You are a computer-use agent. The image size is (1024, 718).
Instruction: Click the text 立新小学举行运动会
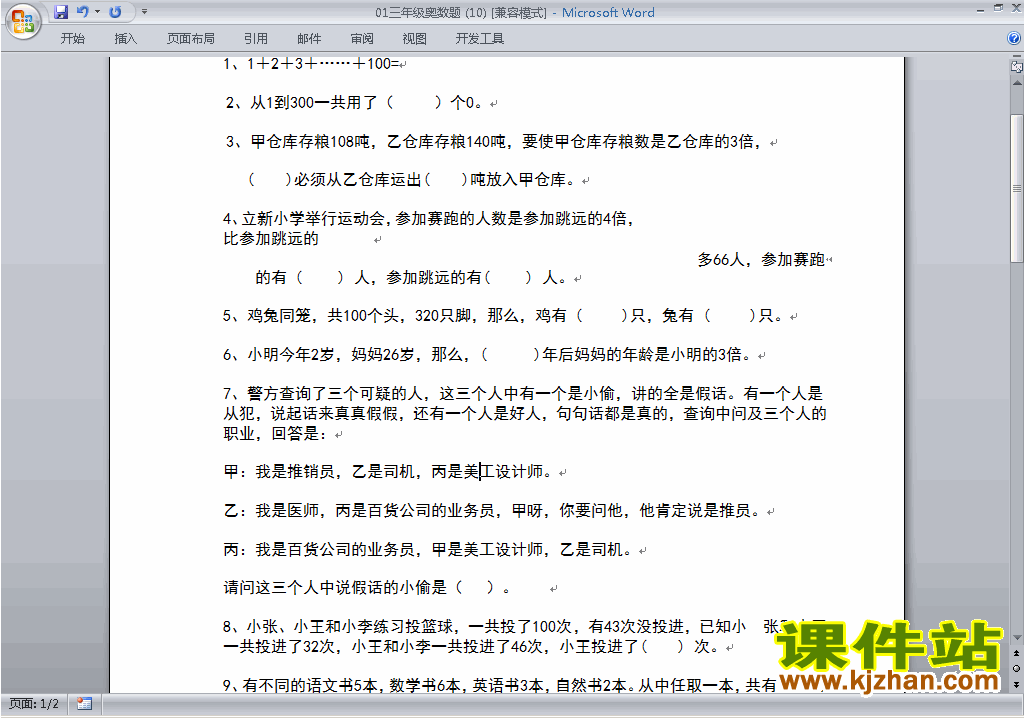313,219
